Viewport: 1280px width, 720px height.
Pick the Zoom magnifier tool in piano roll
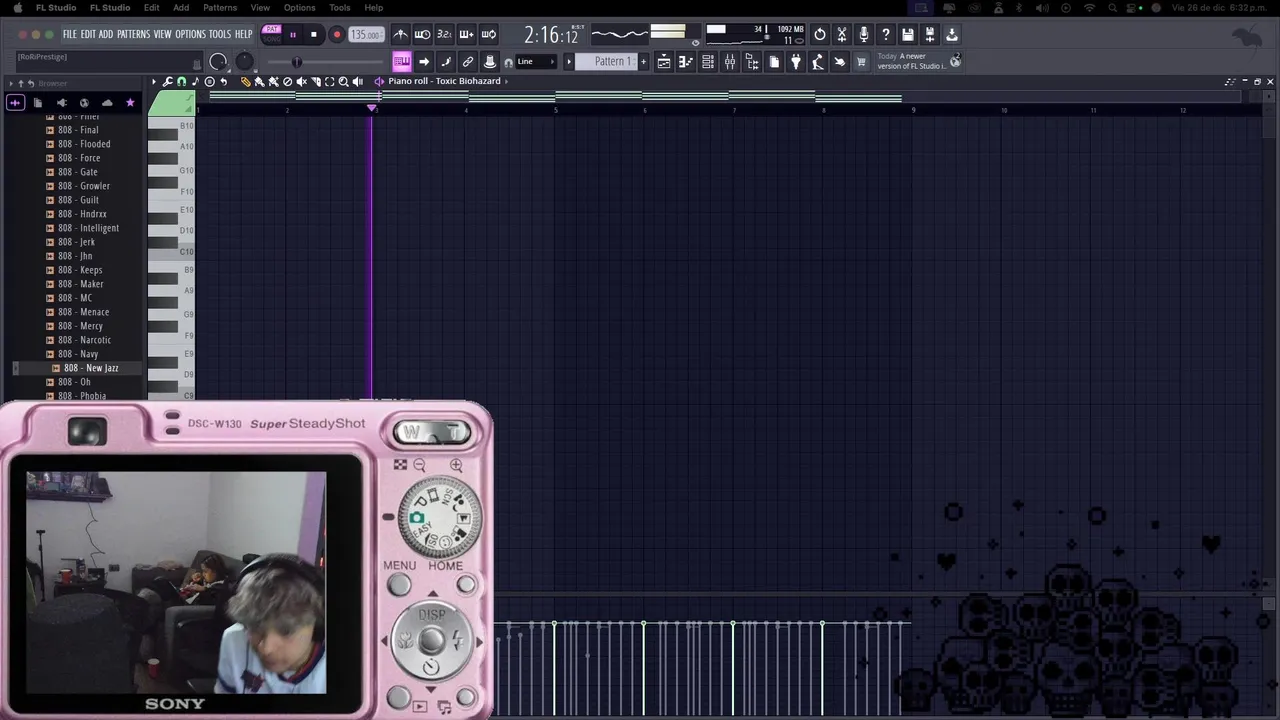tap(344, 82)
